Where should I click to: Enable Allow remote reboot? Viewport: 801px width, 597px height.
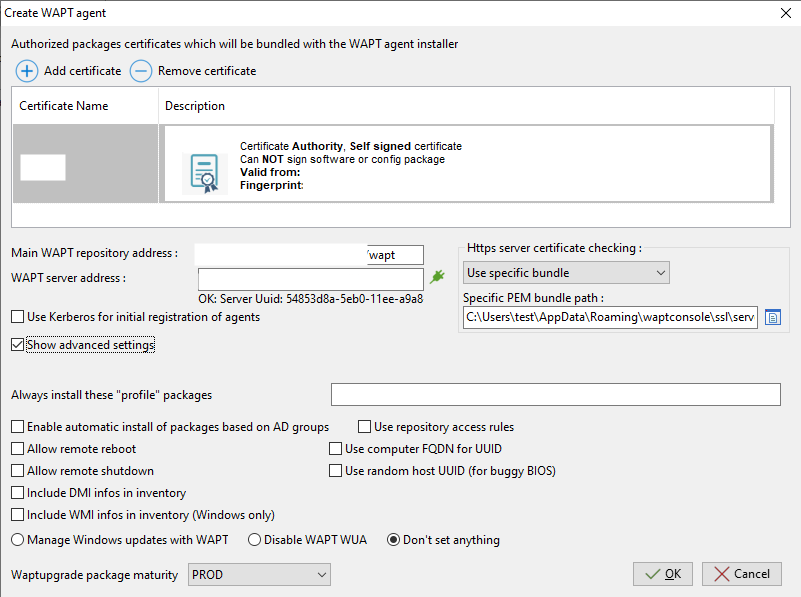click(x=18, y=449)
